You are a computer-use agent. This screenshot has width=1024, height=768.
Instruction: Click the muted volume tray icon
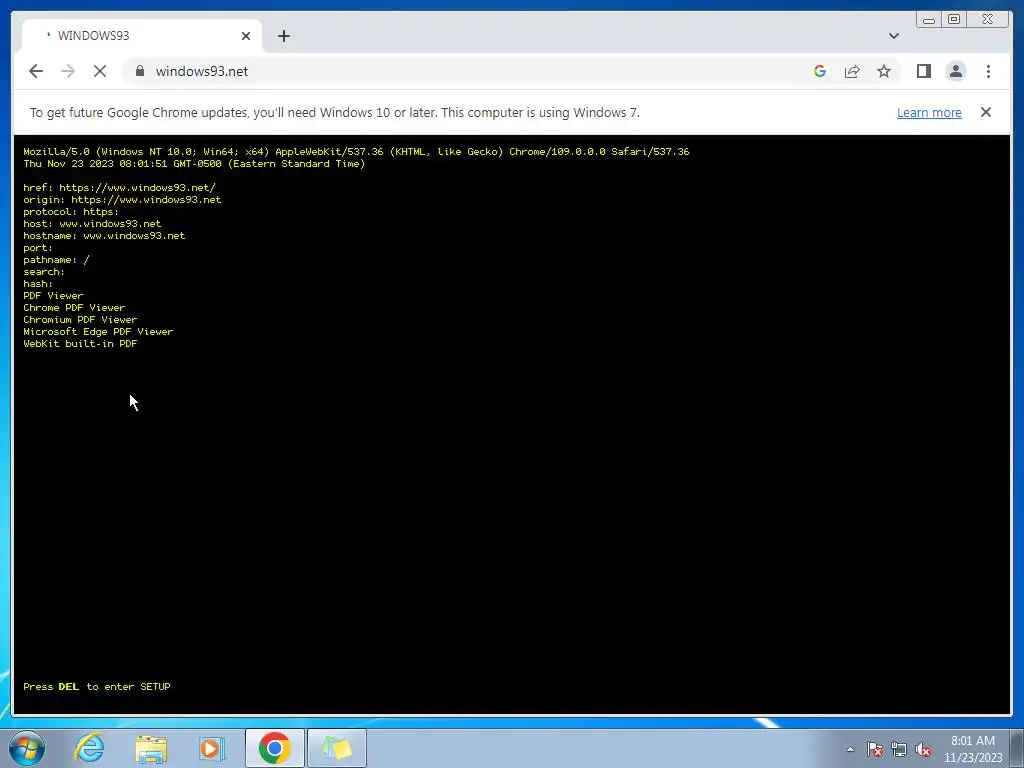(923, 749)
